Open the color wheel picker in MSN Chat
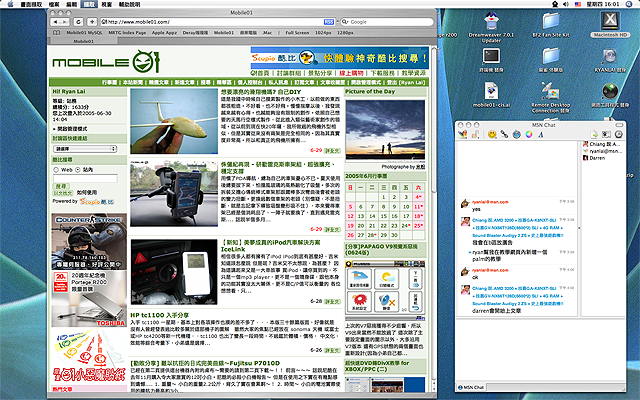This screenshot has width=640, height=400. coord(529,134)
